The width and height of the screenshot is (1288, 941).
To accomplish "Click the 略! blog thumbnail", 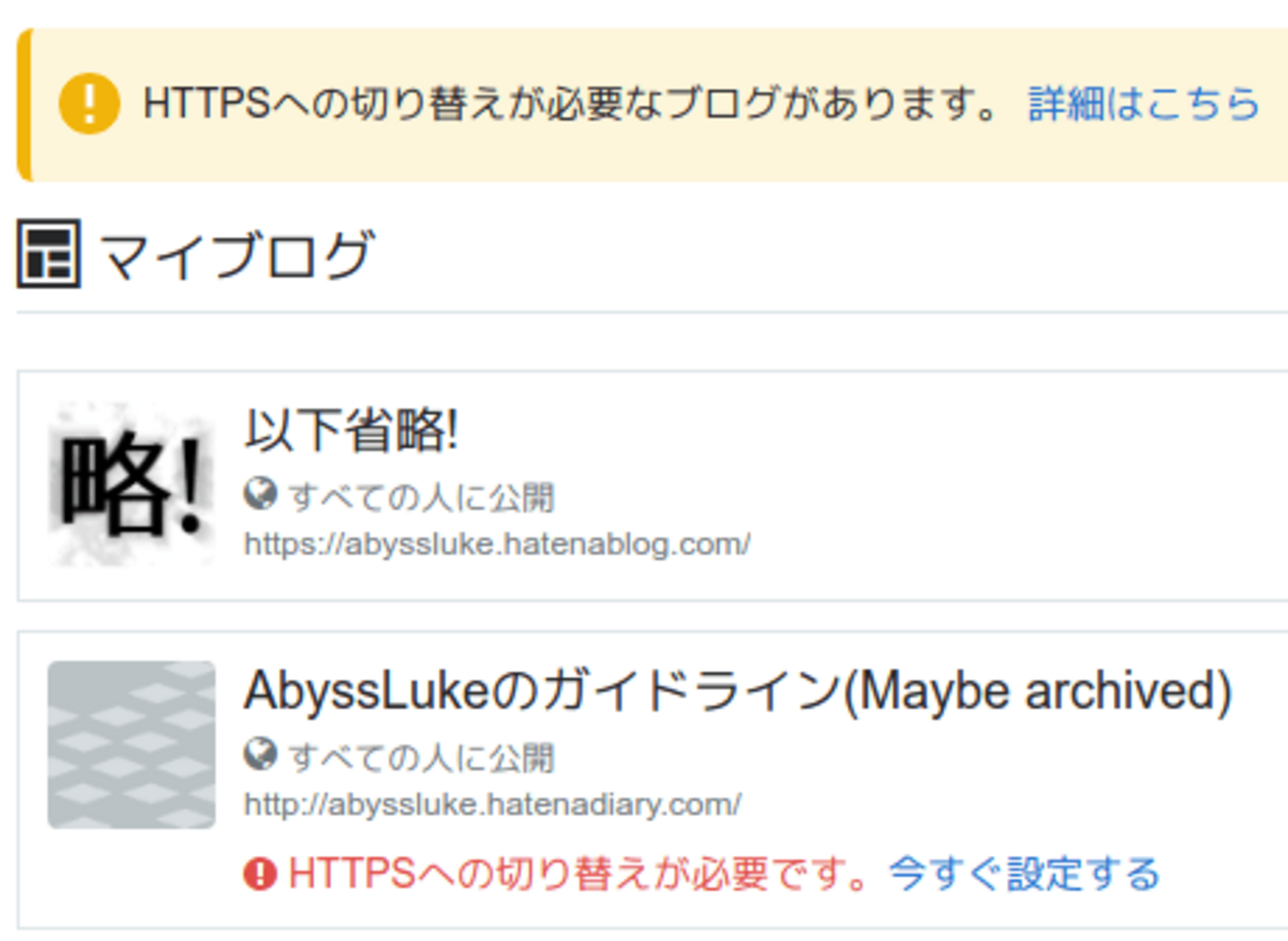I will tap(131, 484).
